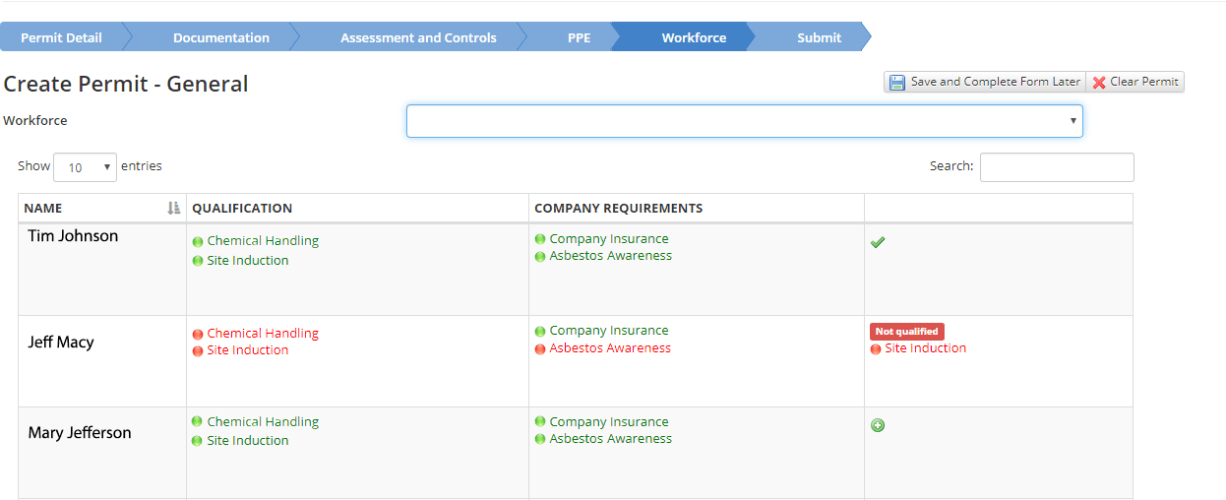Open the Show entries count dropdown
This screenshot has width=1226, height=500.
coord(85,167)
